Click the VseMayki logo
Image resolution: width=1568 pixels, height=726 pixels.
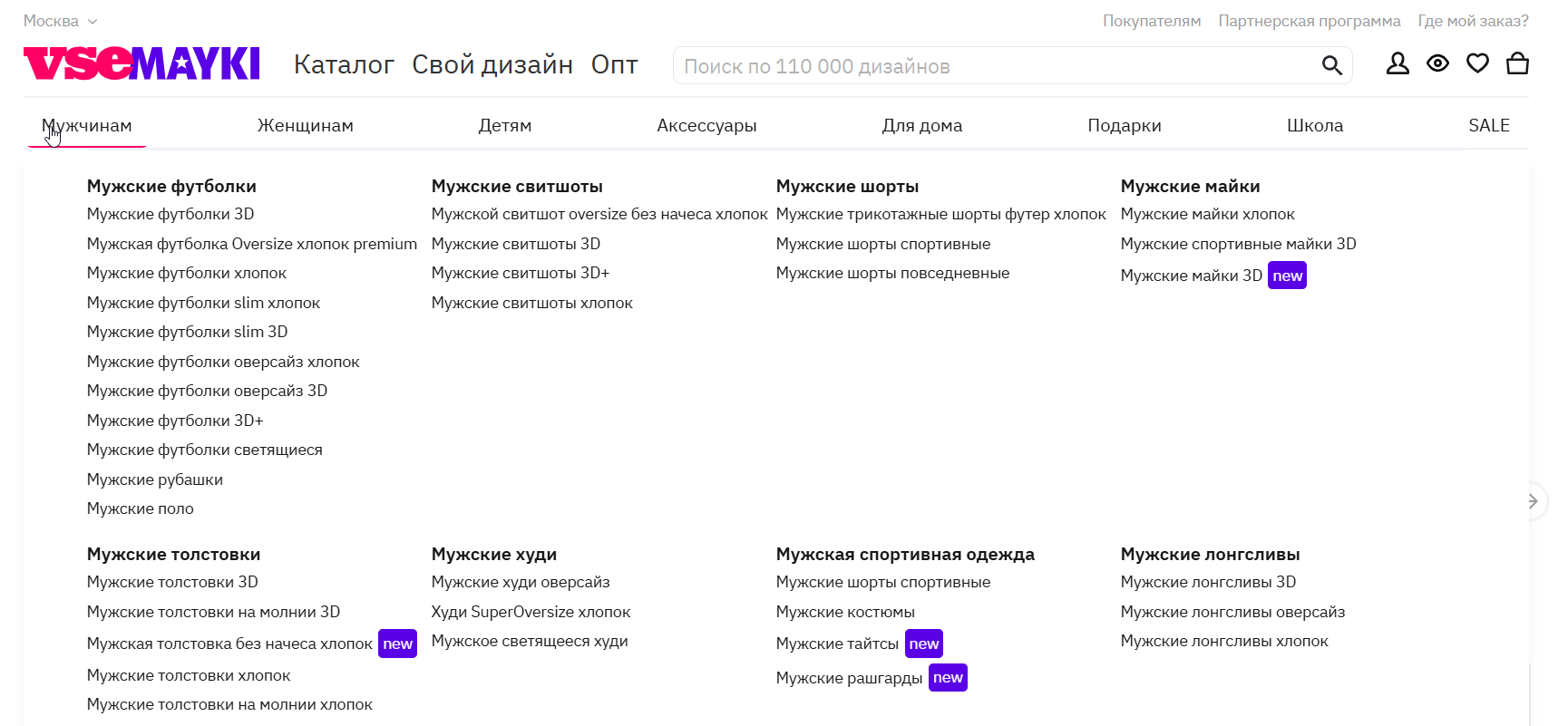coord(141,63)
